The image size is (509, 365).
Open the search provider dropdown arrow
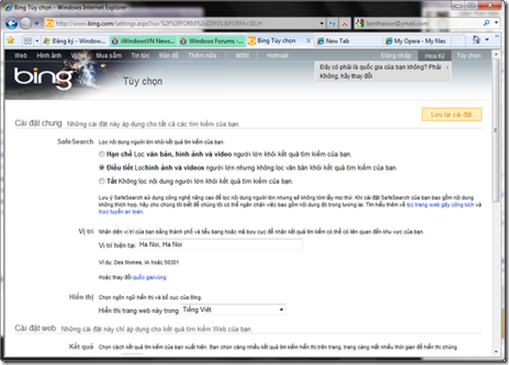[x=496, y=23]
